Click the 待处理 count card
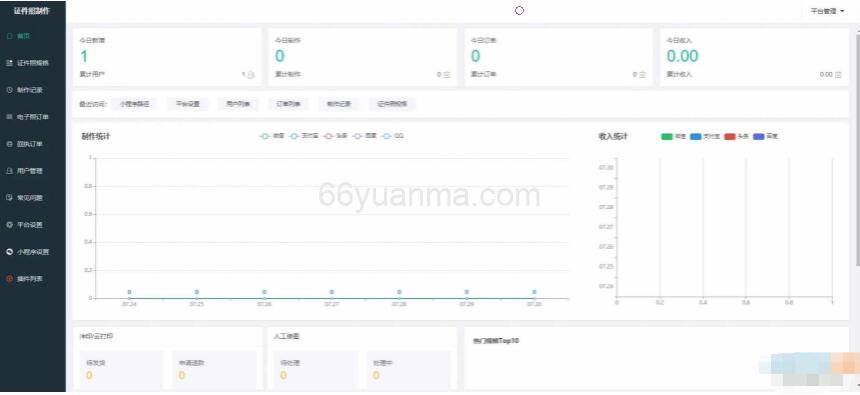 tap(315, 370)
